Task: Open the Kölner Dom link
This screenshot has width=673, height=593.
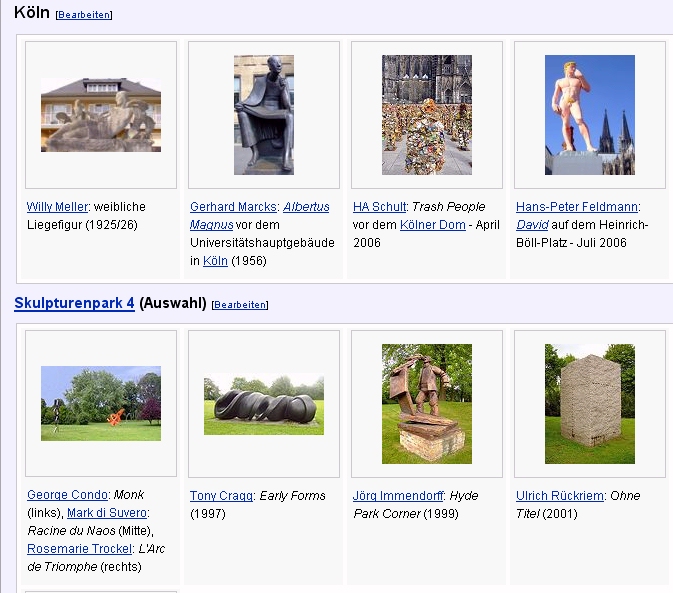Action: coord(433,225)
